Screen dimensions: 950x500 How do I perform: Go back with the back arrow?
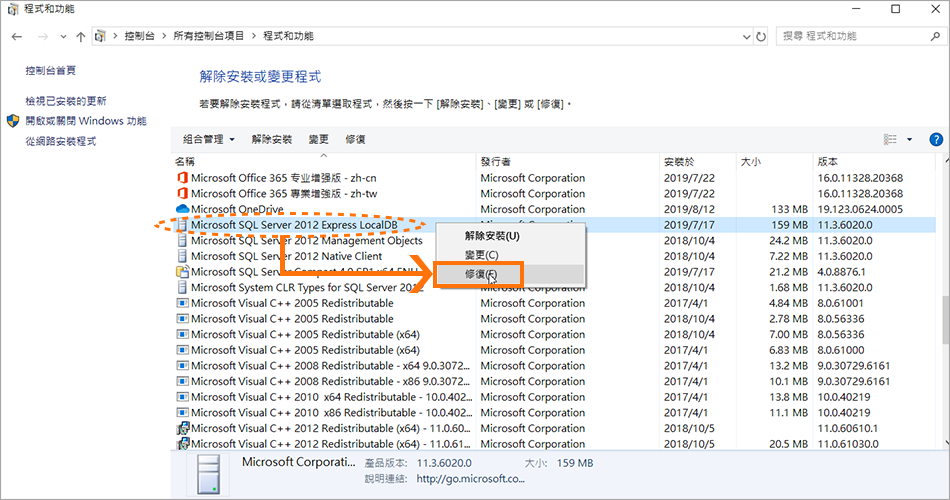click(x=17, y=36)
